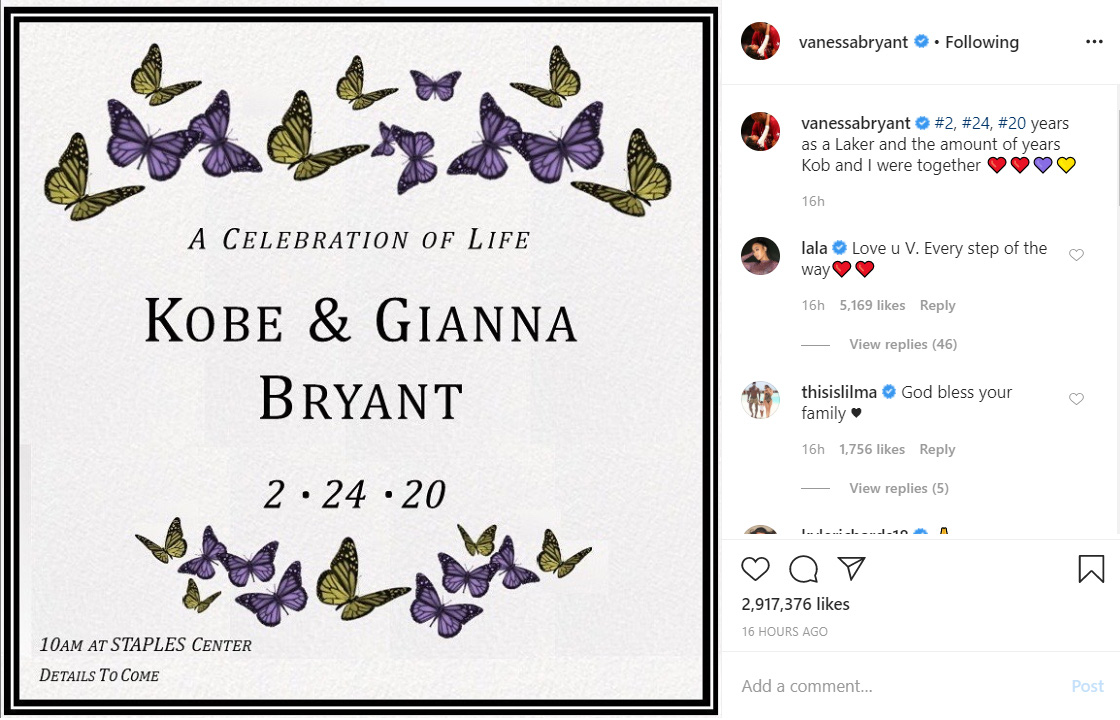Viewport: 1120px width, 720px height.
Task: Like thisislilma's comment with small heart
Action: [1076, 399]
